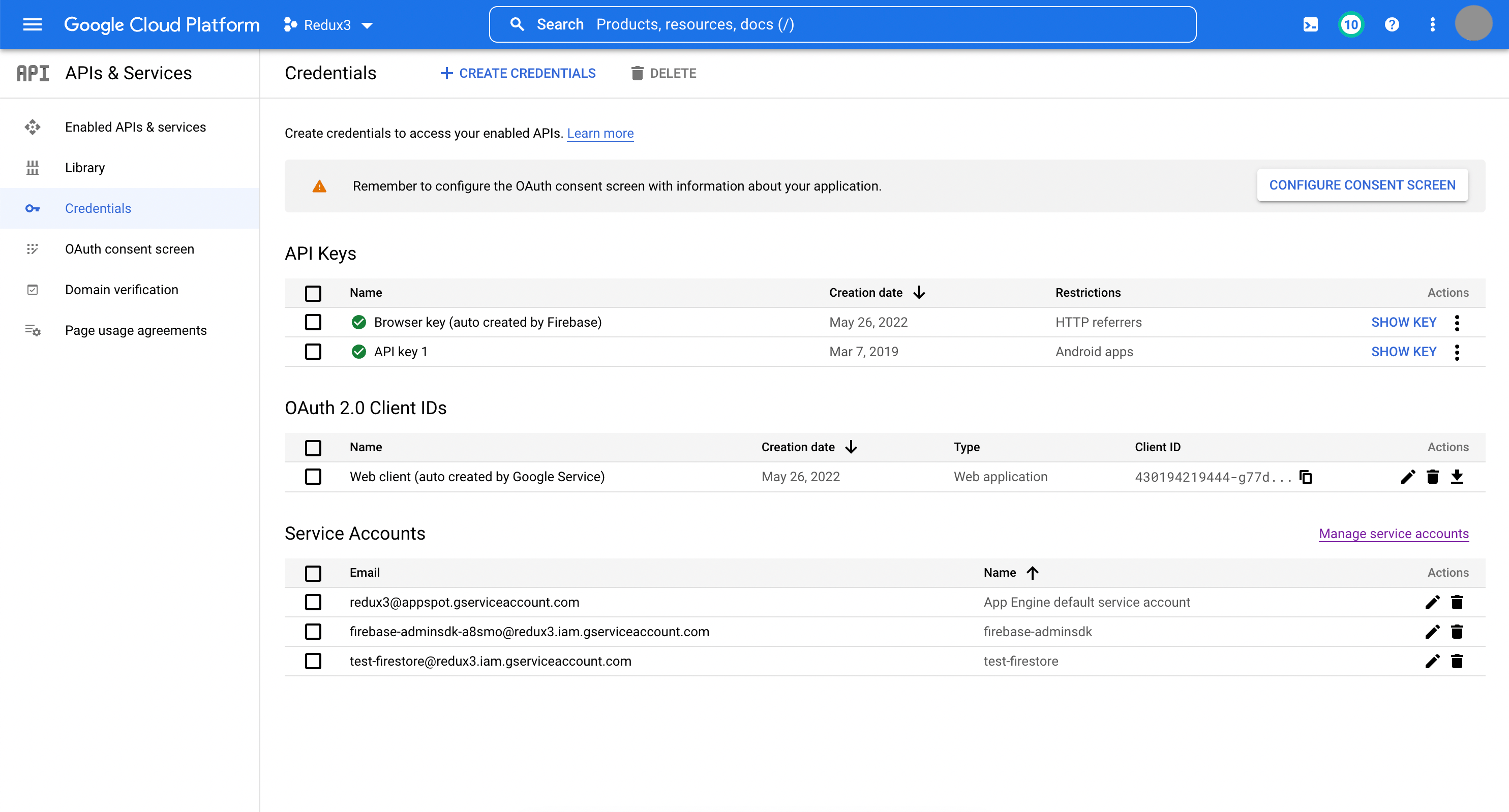The width and height of the screenshot is (1509, 812).
Task: Open more actions for Browser key row
Action: tap(1457, 323)
